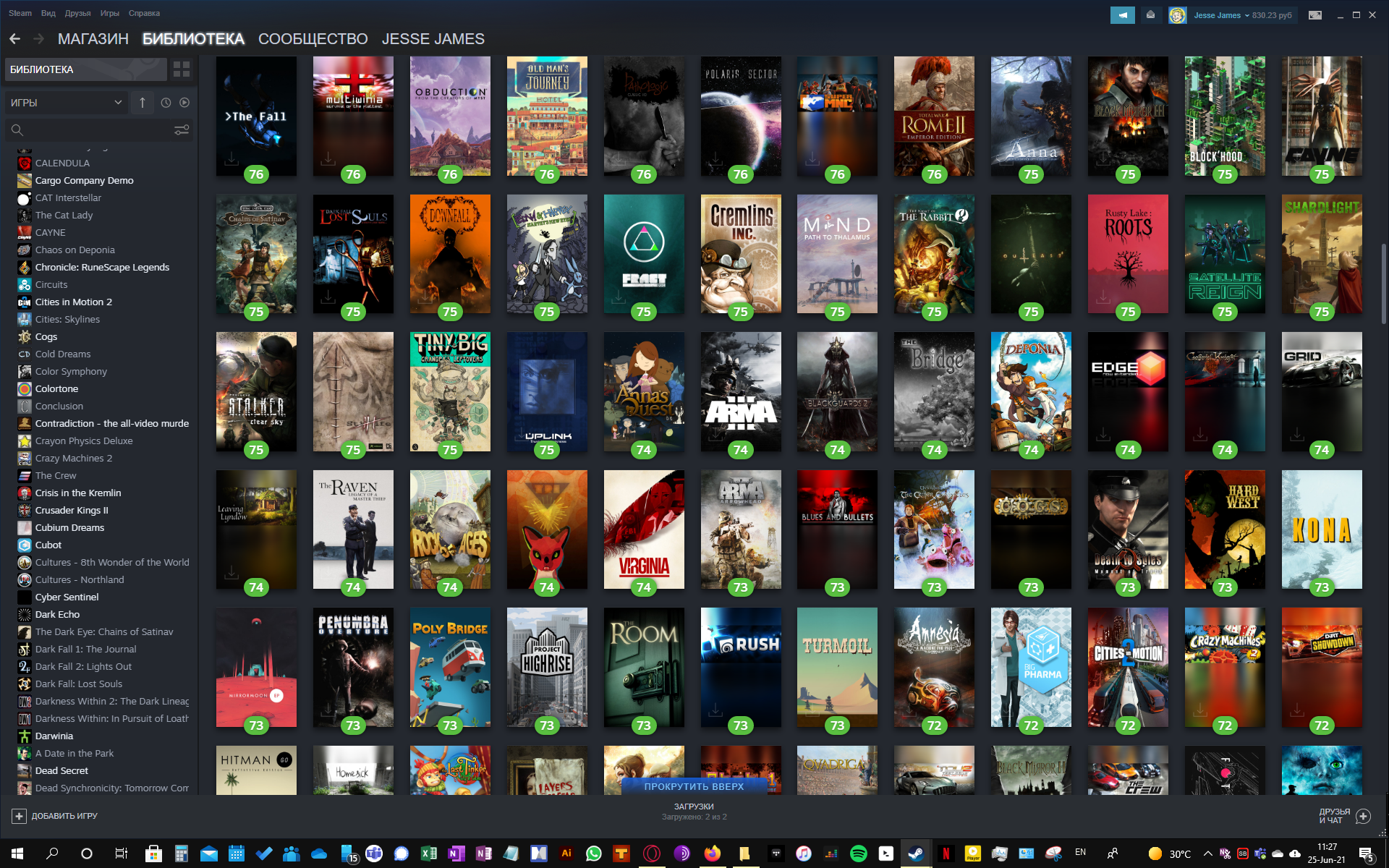Switch library to grid collections view icon

182,69
